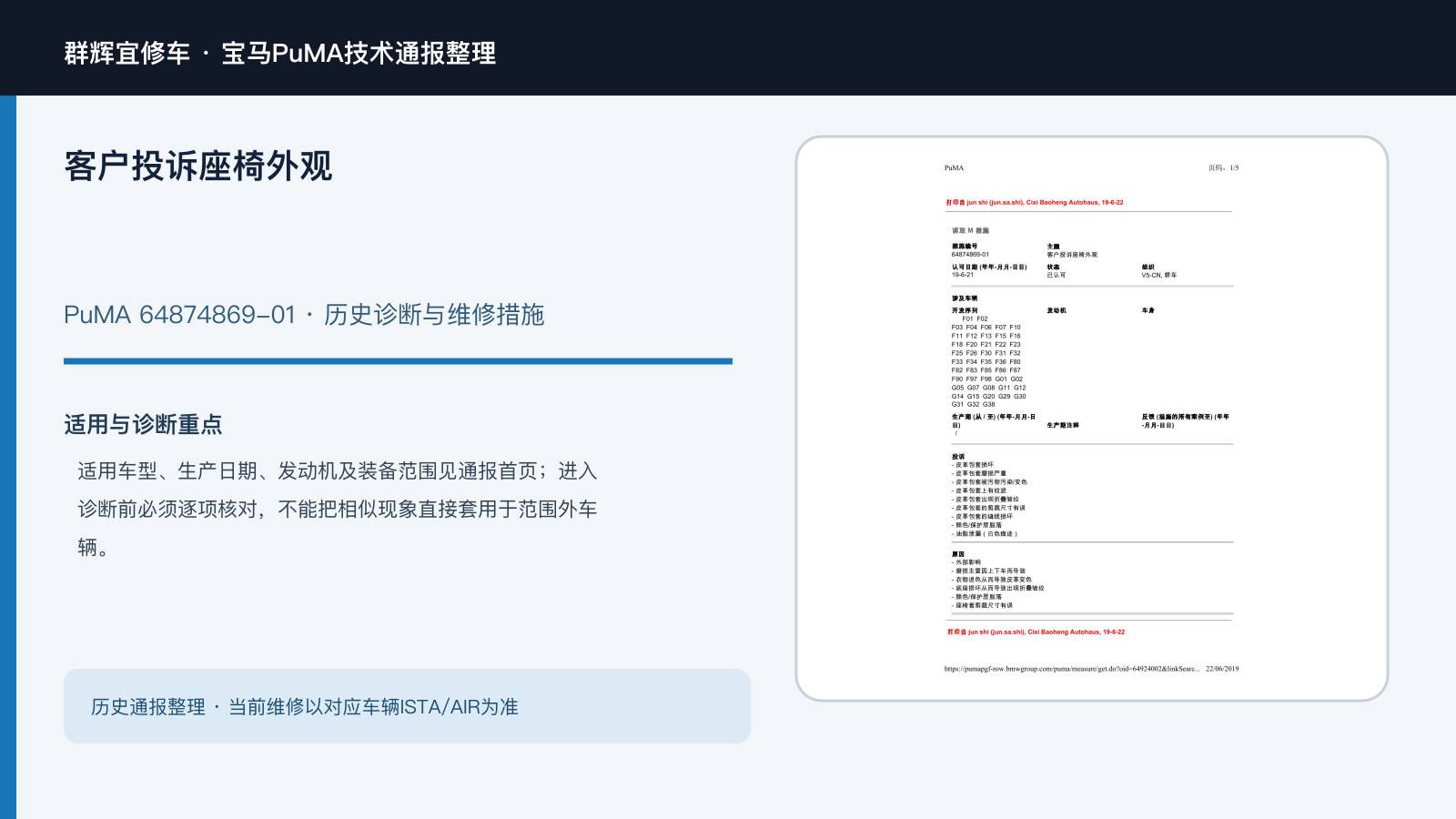The image size is (1456, 819).
Task: Click the 投诉 complaint list in the document
Action: [x=990, y=495]
